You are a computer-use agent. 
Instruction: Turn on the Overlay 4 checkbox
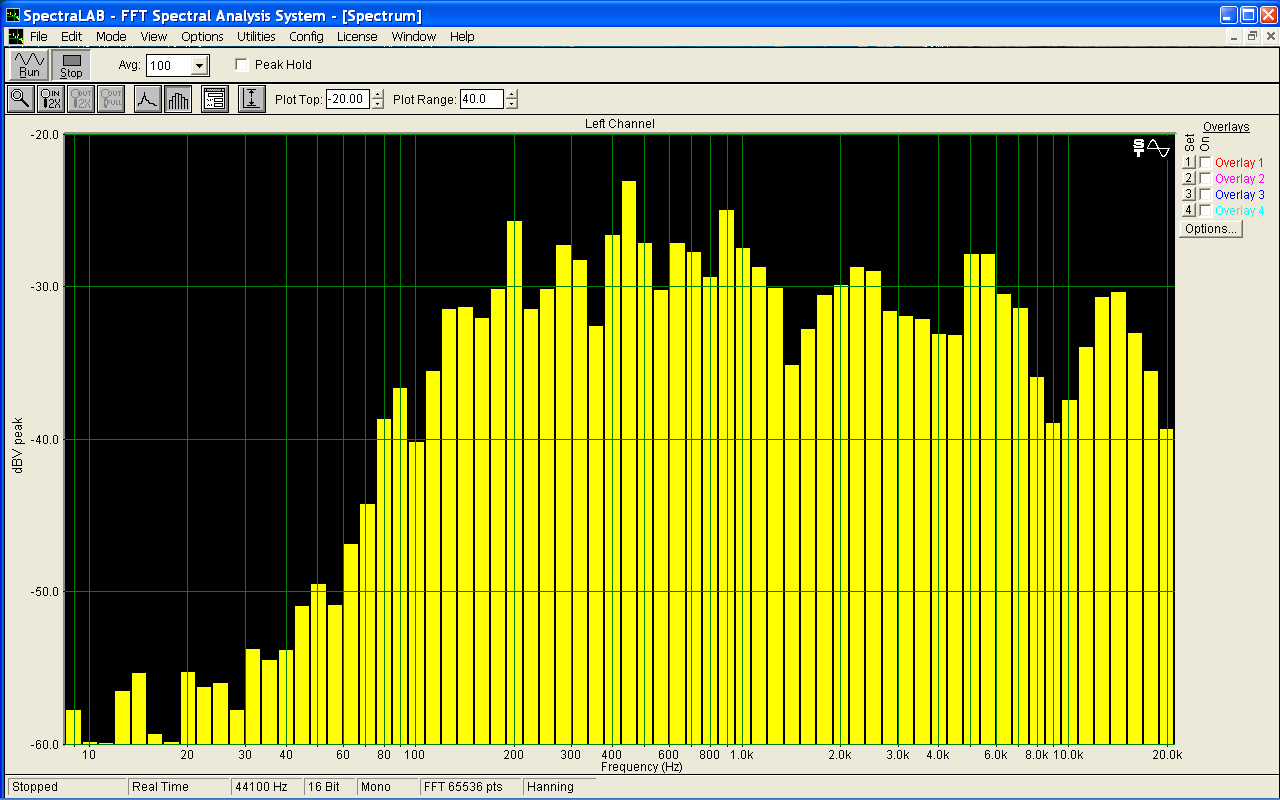[x=1206, y=210]
